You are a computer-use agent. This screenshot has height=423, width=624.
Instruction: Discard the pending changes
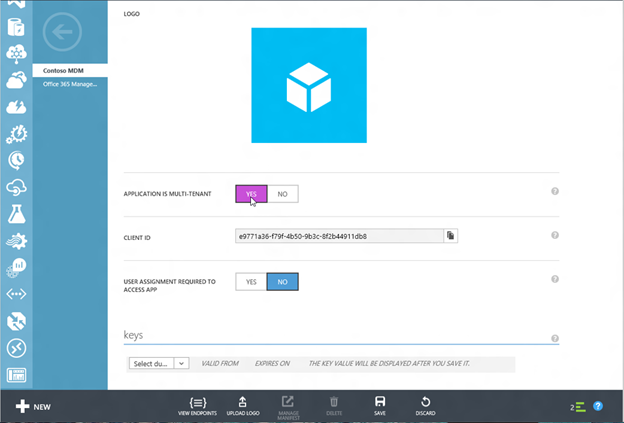(426, 403)
